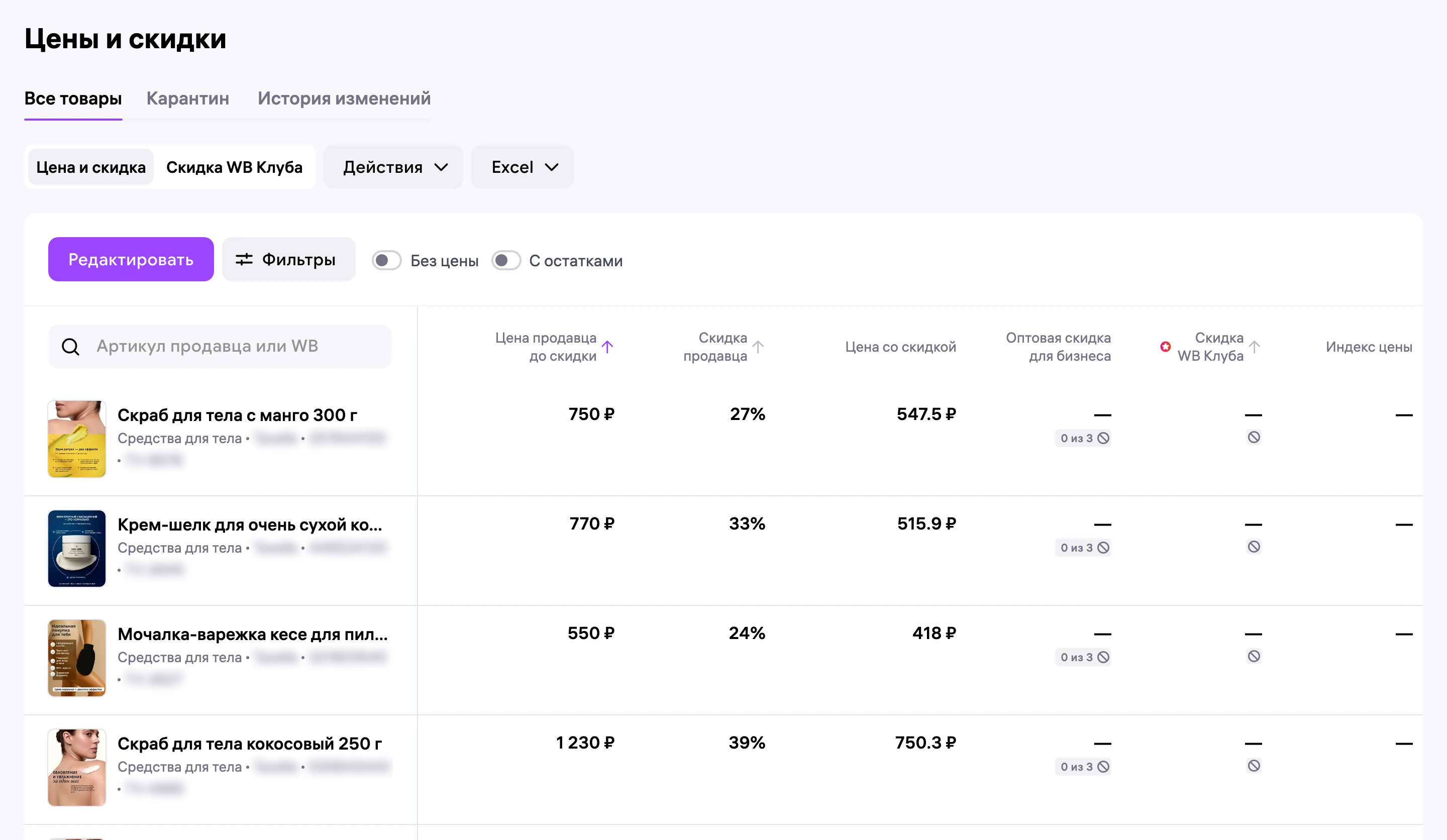Image resolution: width=1447 pixels, height=840 pixels.
Task: Click '0 из 3' badge for Крем-шелк
Action: tap(1084, 548)
